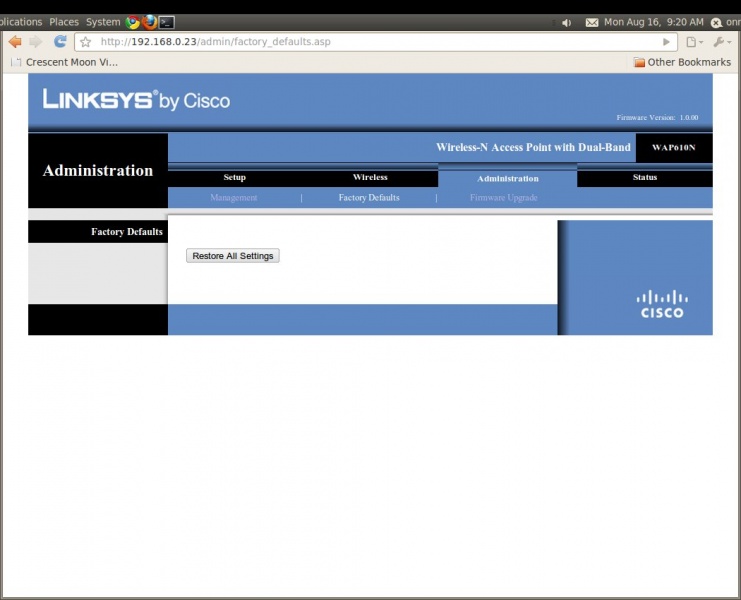Click the Linksys by Cisco logo
Viewport: 741px width, 600px height.
pos(136,100)
